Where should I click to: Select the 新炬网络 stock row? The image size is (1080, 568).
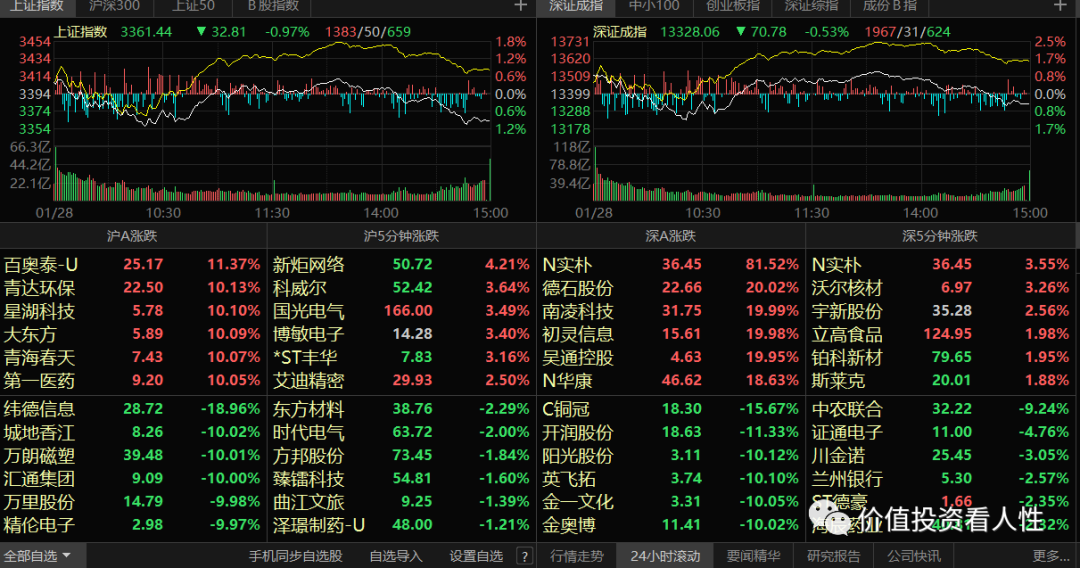coord(402,264)
